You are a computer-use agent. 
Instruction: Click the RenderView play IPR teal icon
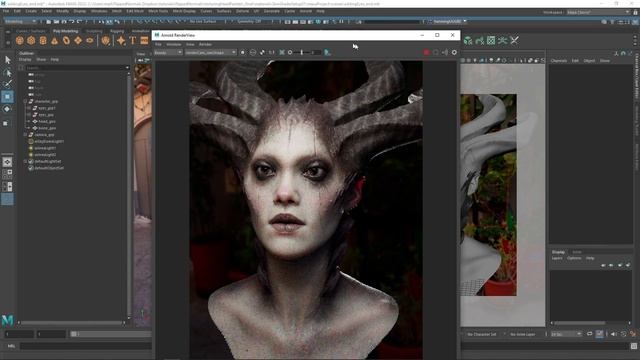tap(327, 52)
